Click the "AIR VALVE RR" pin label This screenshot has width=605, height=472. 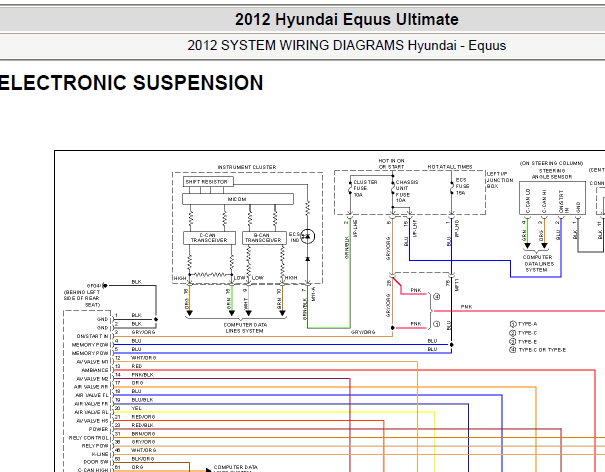click(91, 387)
